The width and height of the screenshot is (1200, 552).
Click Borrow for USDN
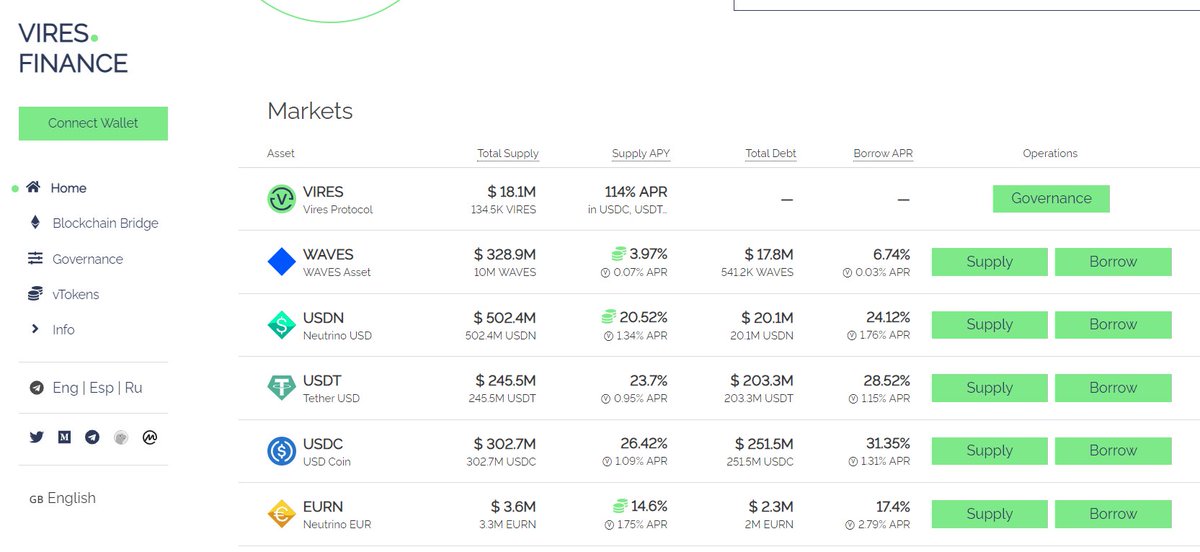click(x=1113, y=325)
